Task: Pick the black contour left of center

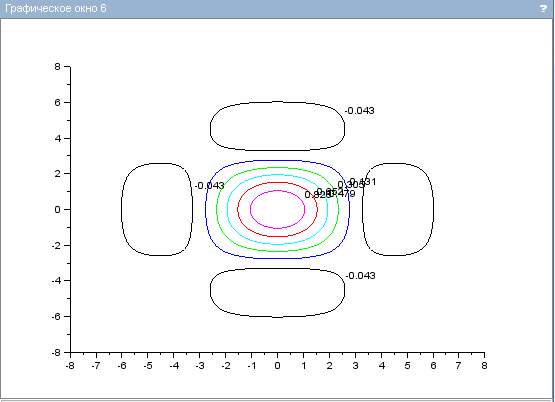Action: (x=157, y=209)
